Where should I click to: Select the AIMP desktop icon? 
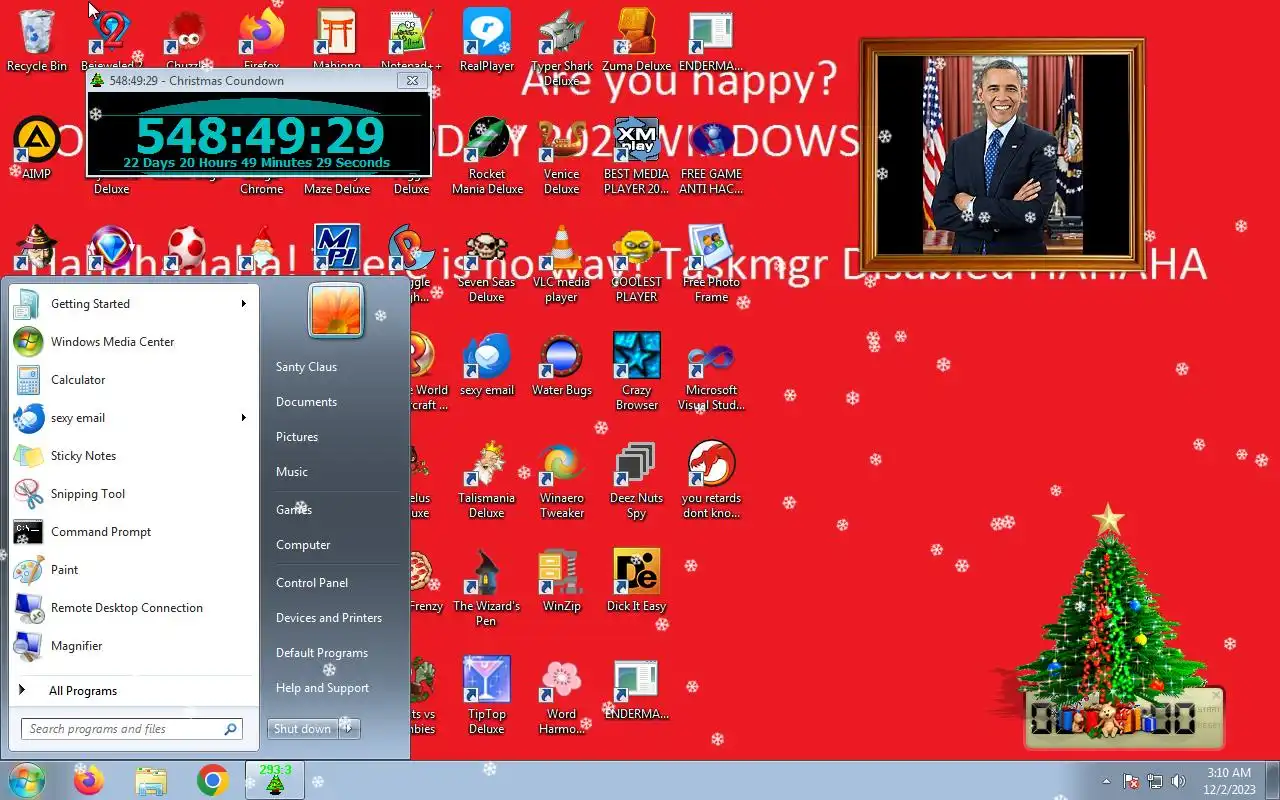pyautogui.click(x=37, y=149)
